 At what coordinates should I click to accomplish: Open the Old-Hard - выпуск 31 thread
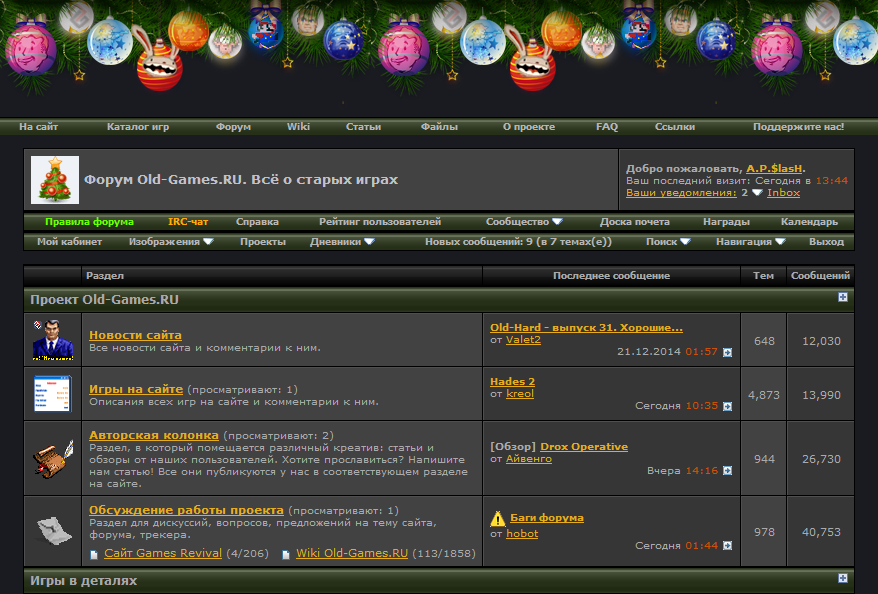click(586, 328)
